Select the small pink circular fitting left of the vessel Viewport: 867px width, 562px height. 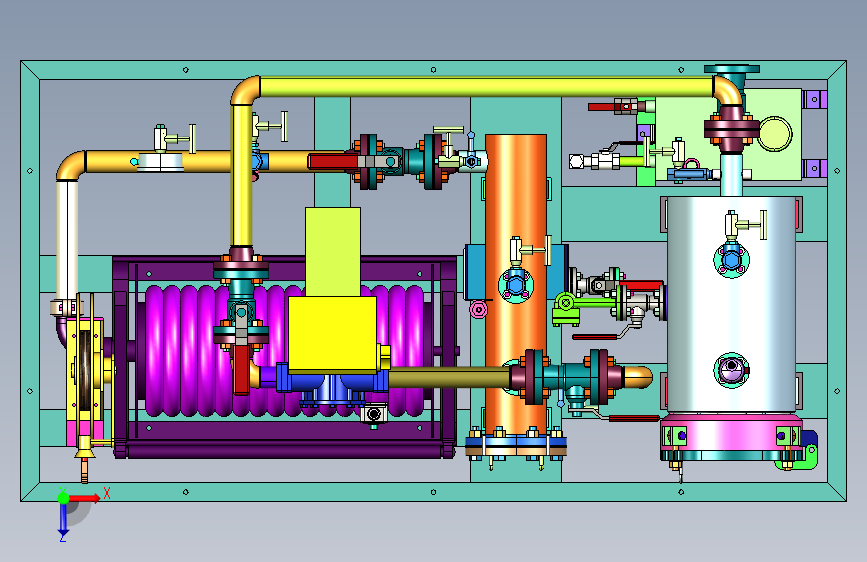[x=479, y=309]
